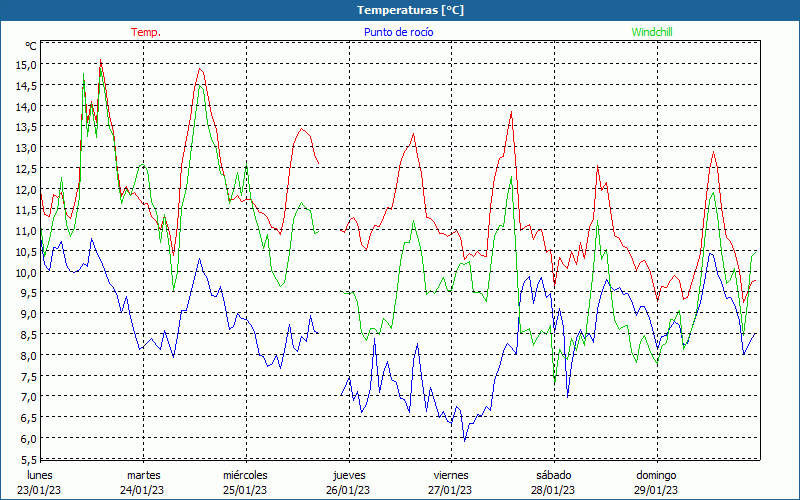
Task: Click the 6,0 y-axis value
Action: pyautogui.click(x=28, y=439)
